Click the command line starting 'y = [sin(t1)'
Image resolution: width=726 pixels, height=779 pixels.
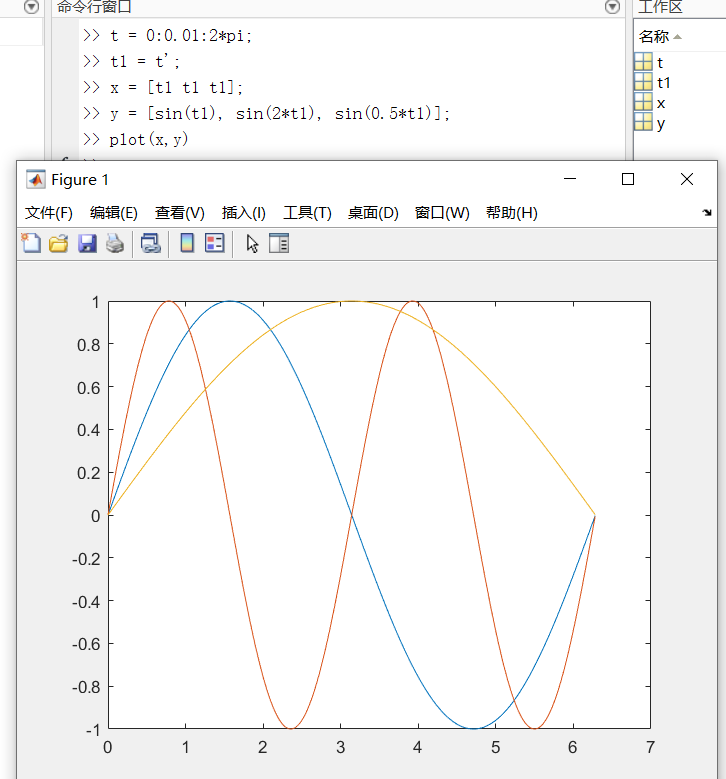point(280,114)
